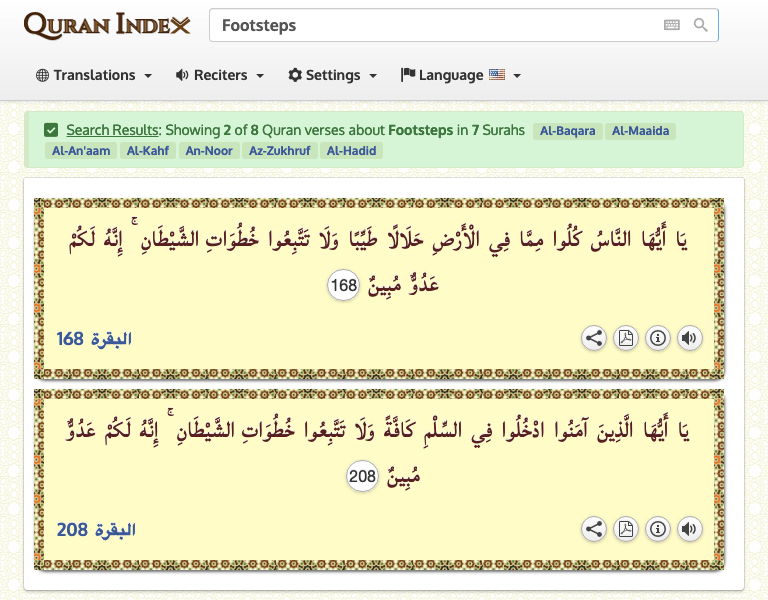The height and width of the screenshot is (600, 768).
Task: Share verse 168
Action: point(594,338)
